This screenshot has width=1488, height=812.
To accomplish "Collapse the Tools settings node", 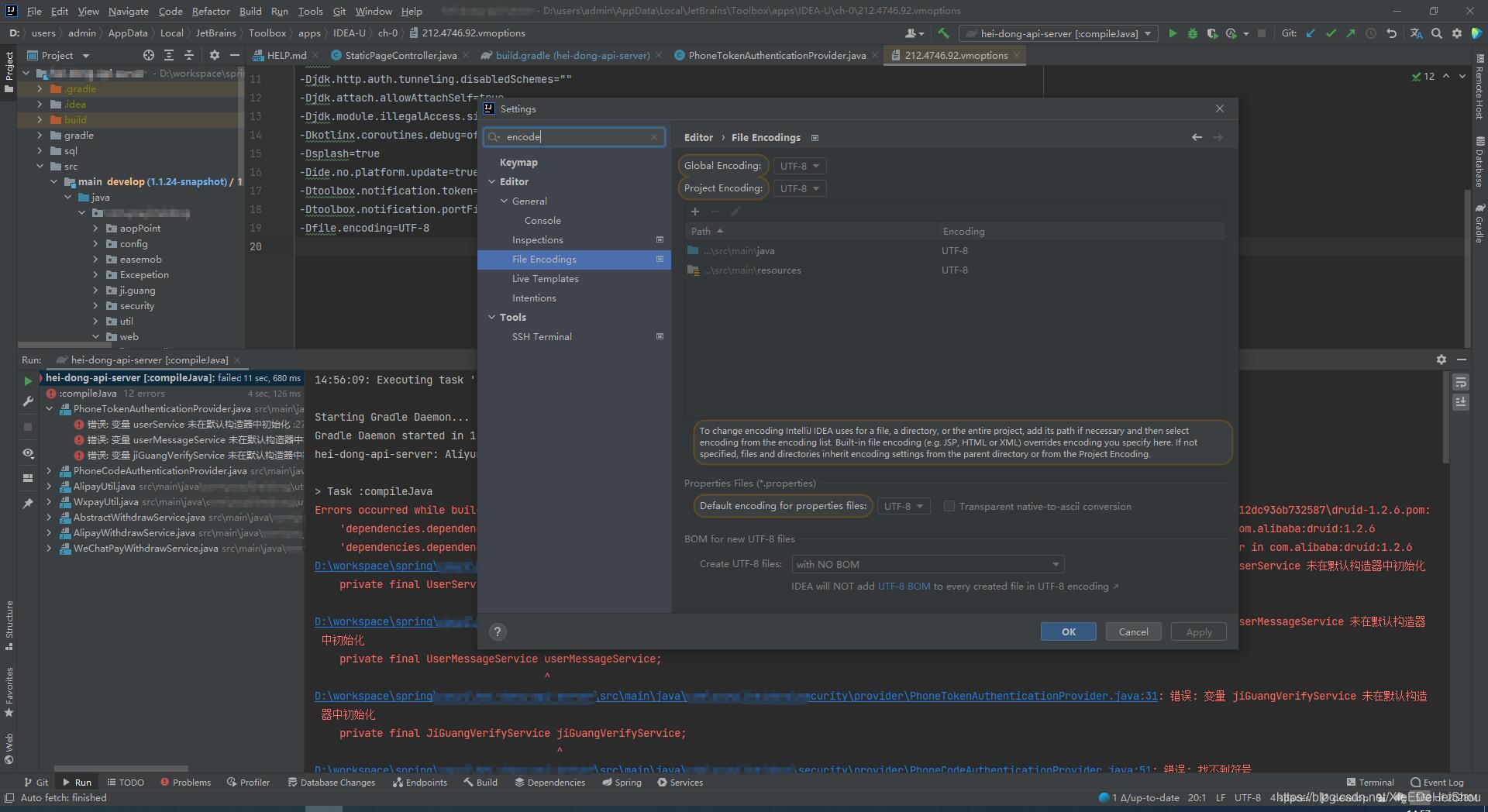I will pyautogui.click(x=491, y=317).
